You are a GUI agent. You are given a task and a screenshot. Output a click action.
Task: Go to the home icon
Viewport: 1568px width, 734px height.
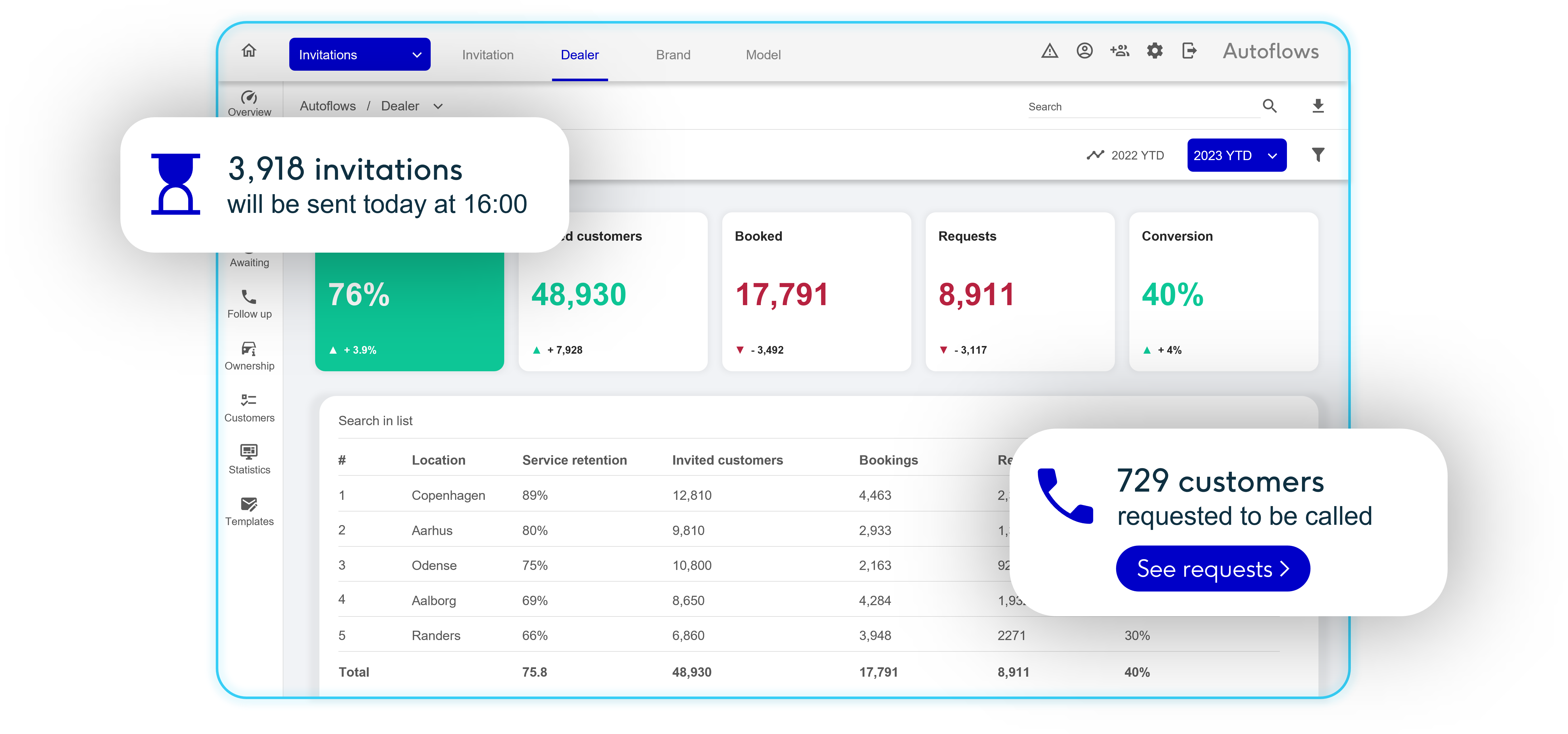click(248, 51)
